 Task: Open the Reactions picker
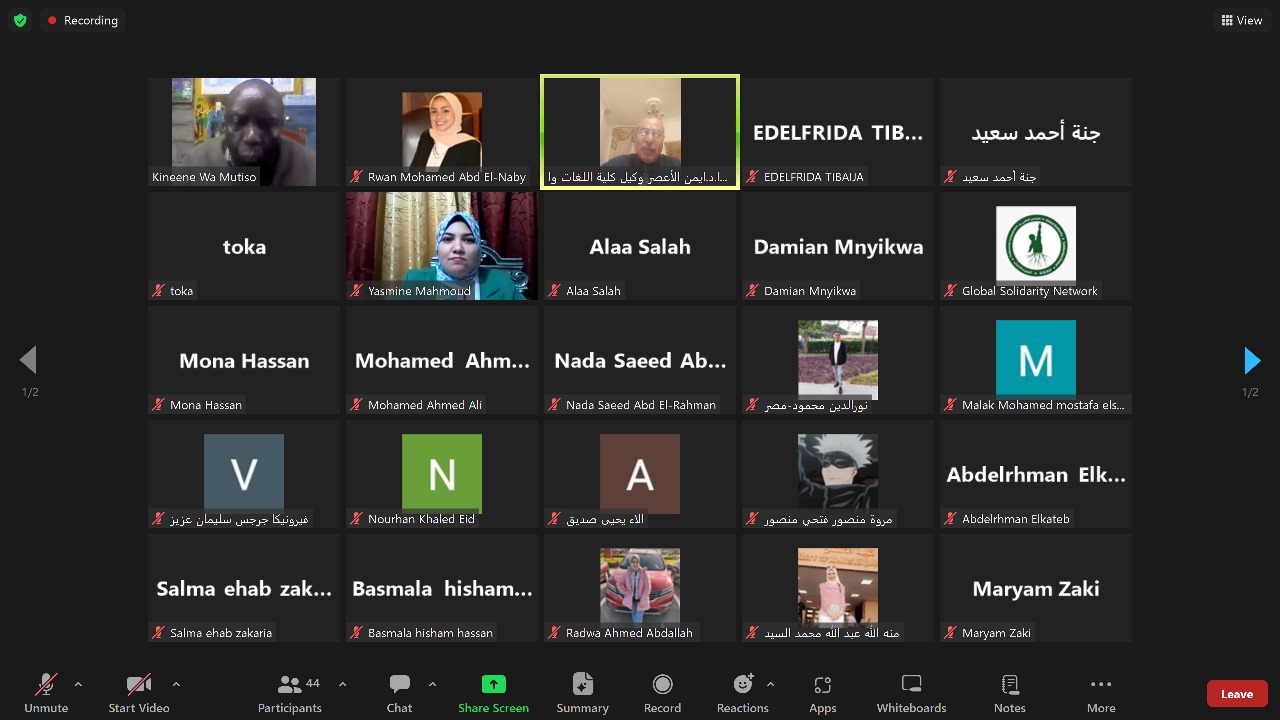click(742, 692)
